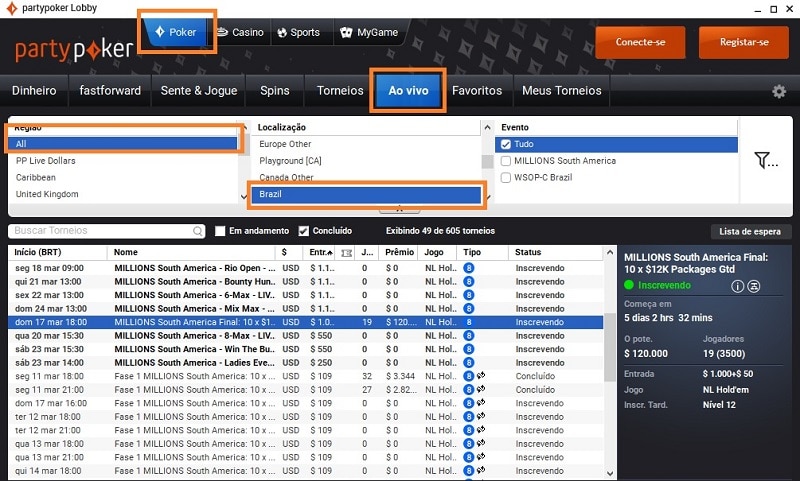Click type icon for seg 11 mar 18:00 row

[468, 376]
